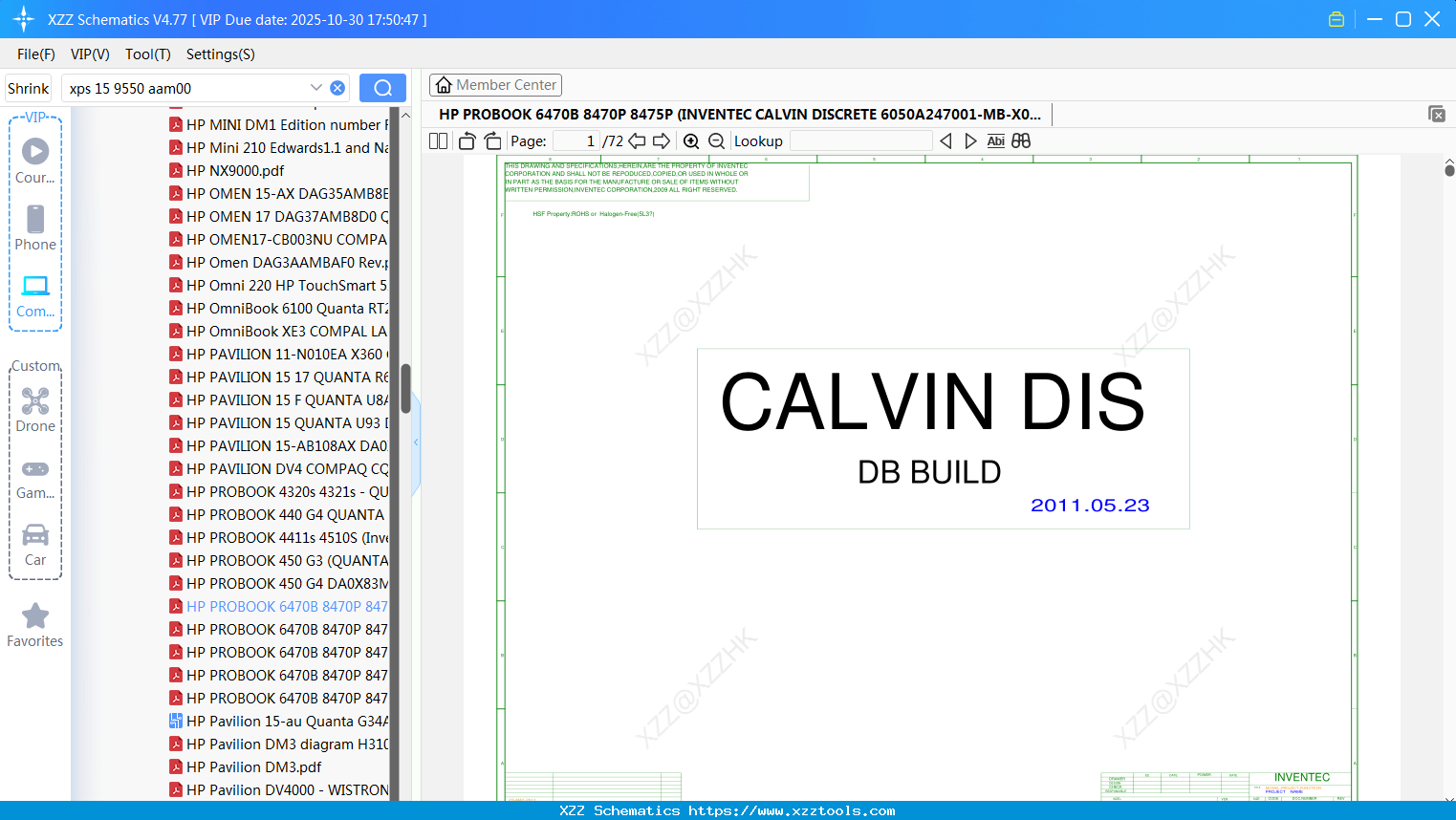Open HP Omen DAG3AAMBAF0 Rev file
This screenshot has height=820, width=1456.
278,263
